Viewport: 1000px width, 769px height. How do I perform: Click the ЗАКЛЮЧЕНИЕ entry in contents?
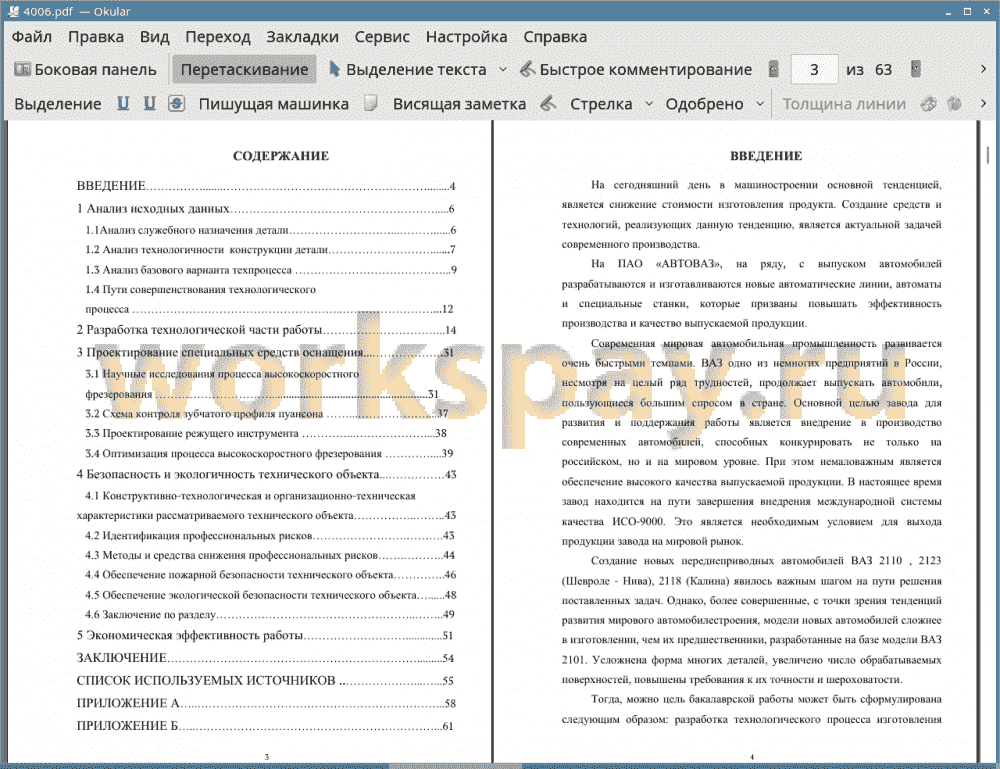pos(265,658)
